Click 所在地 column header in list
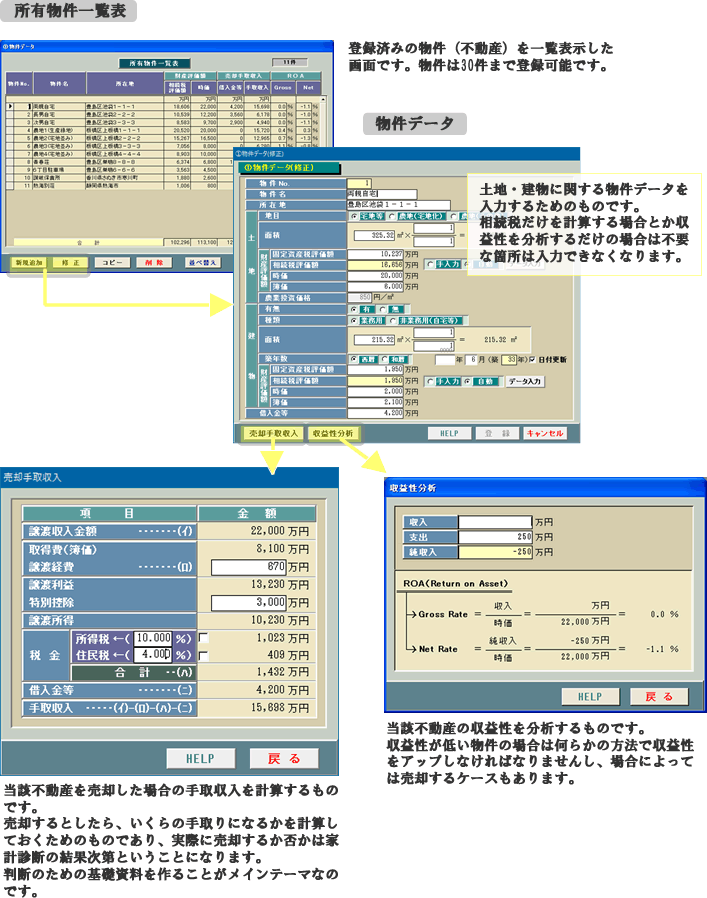The image size is (707, 898). click(x=125, y=84)
